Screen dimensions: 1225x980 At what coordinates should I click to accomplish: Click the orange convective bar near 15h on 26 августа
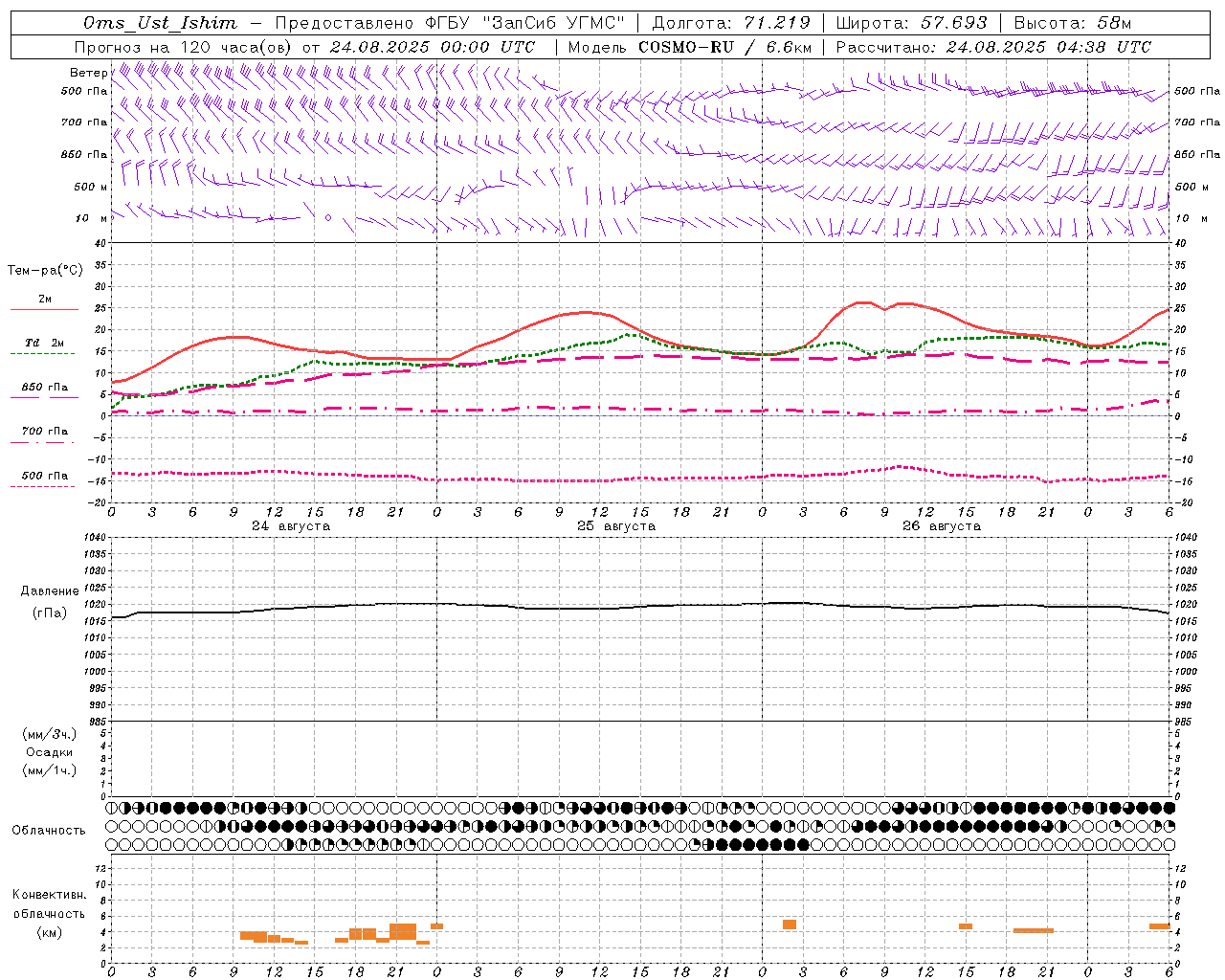(966, 926)
